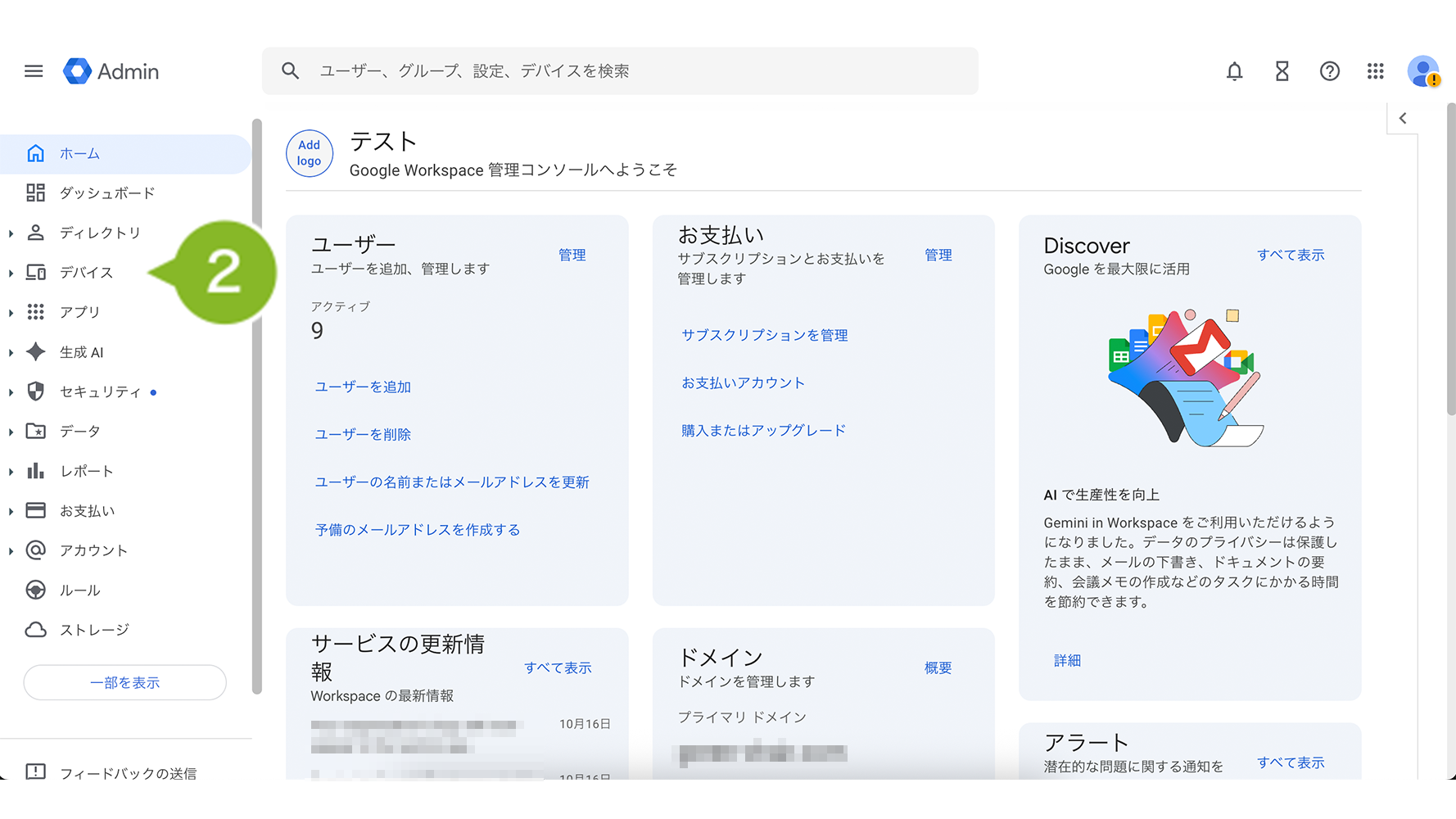Viewport: 1456px width, 819px height.
Task: Expand the レポート menu arrow
Action: 11,472
